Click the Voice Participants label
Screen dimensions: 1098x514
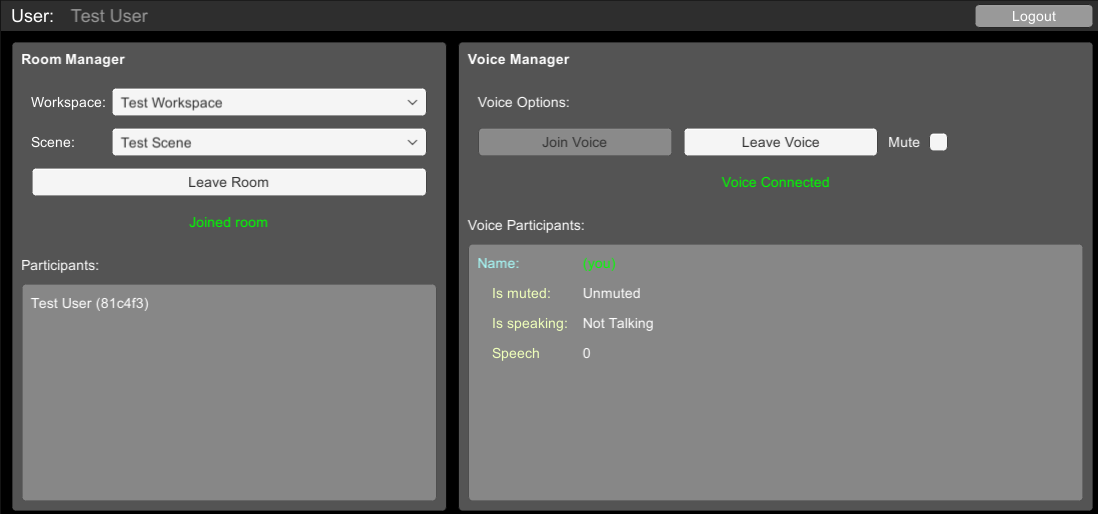pos(526,225)
